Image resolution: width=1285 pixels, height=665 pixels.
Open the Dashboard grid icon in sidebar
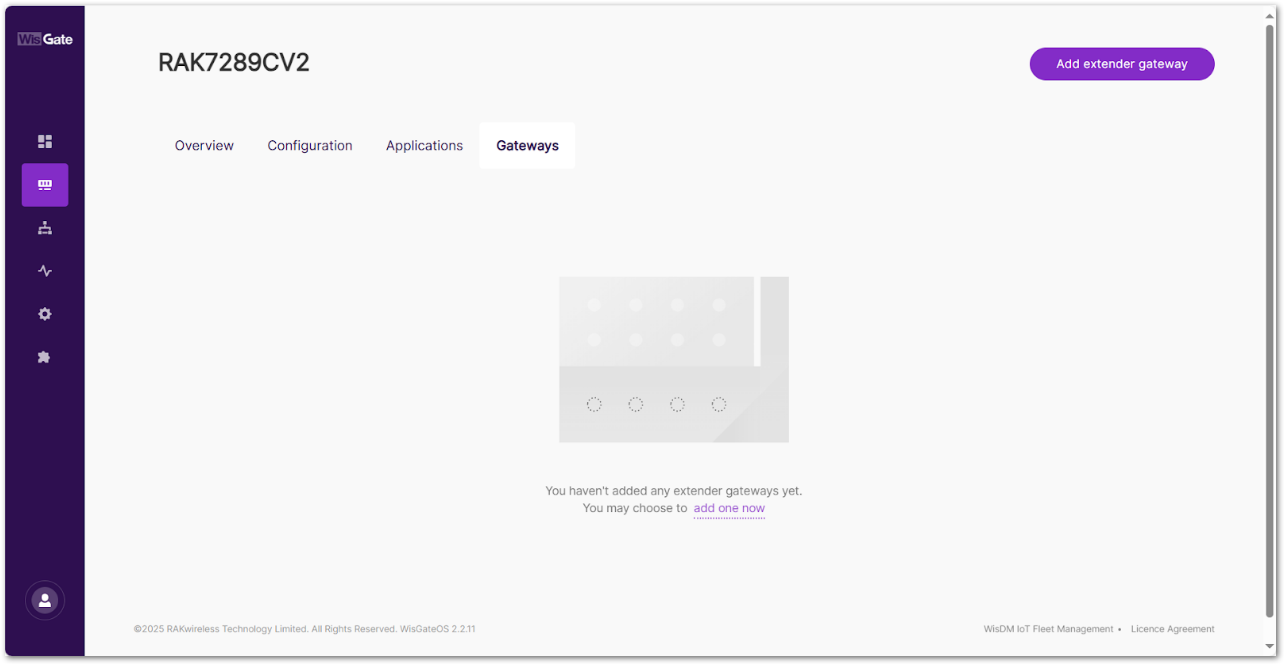point(44,141)
